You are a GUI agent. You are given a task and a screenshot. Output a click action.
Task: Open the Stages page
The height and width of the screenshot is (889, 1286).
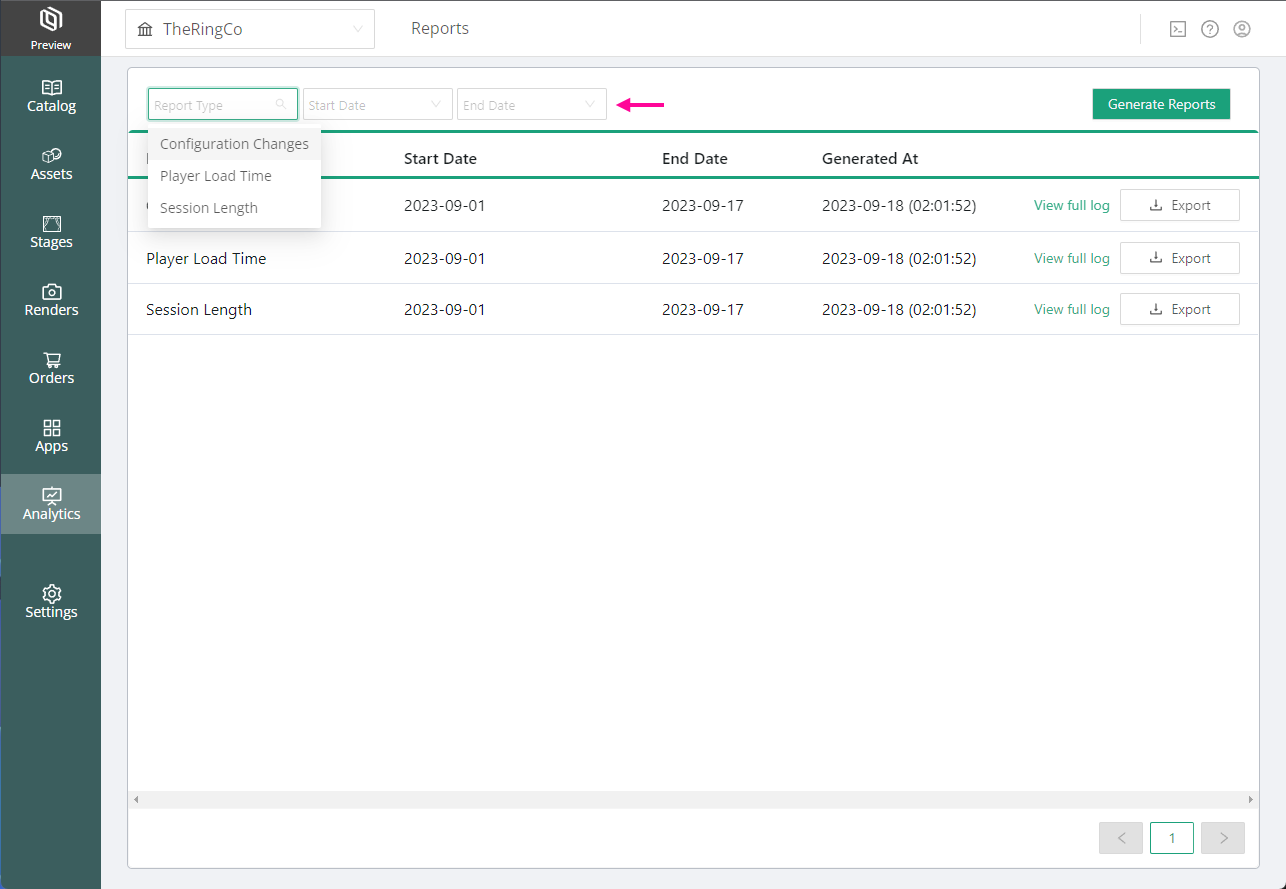[x=51, y=232]
